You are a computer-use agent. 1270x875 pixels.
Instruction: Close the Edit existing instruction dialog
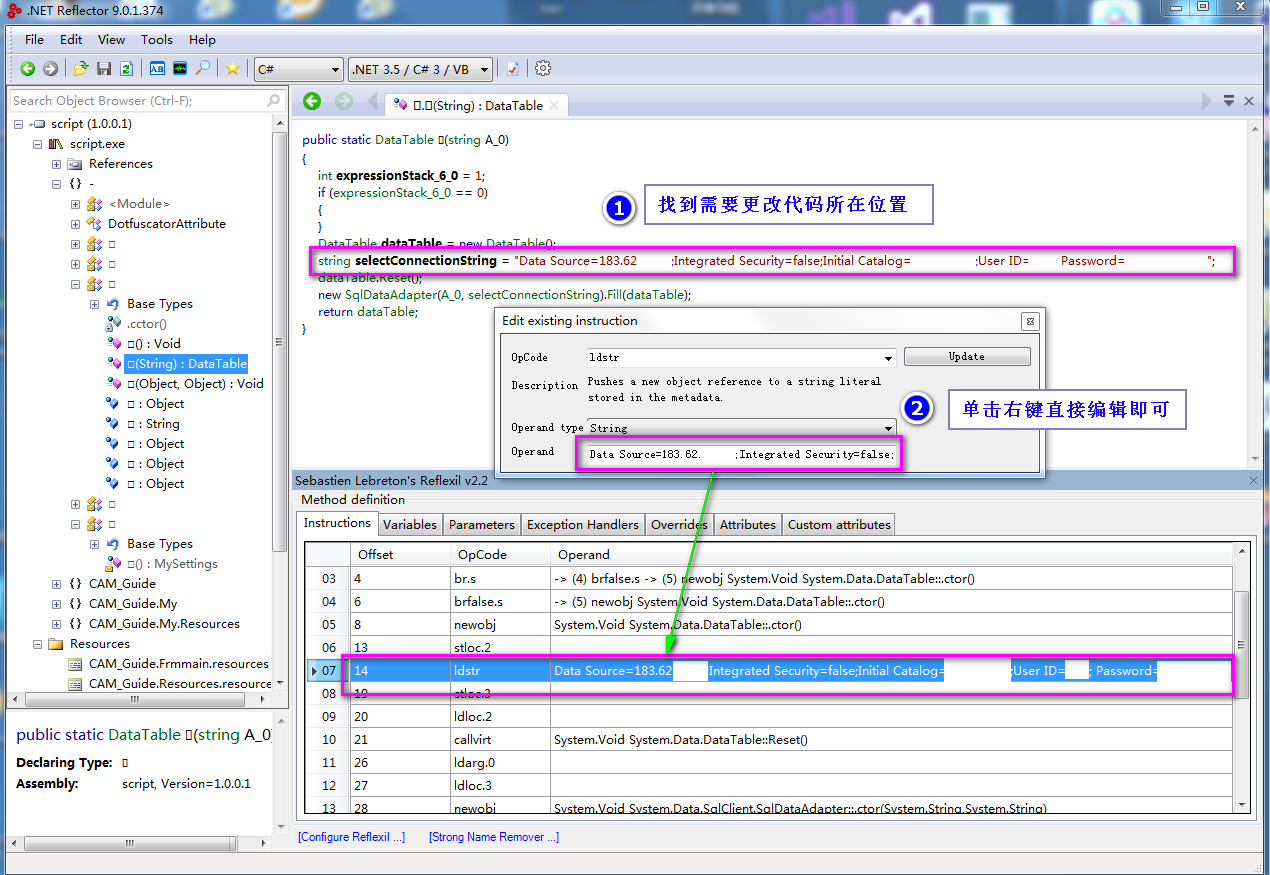click(1030, 321)
